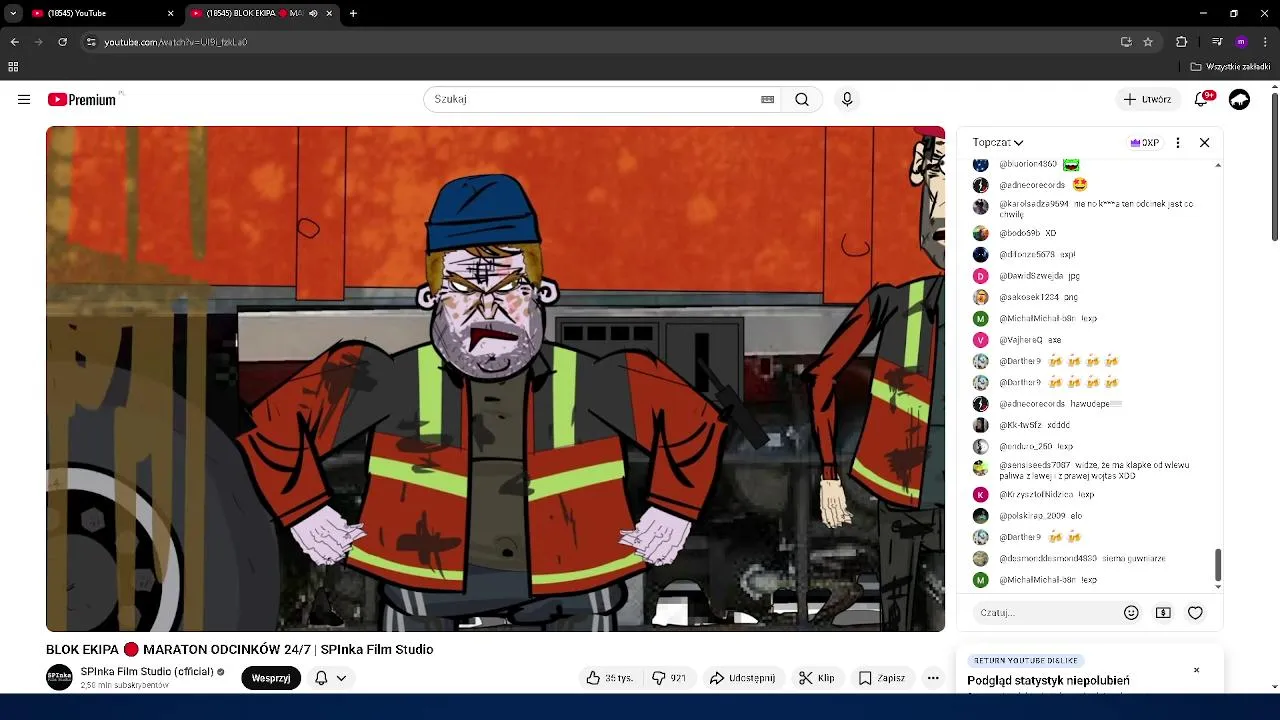
Task: Click the Klip clip button
Action: coord(817,678)
